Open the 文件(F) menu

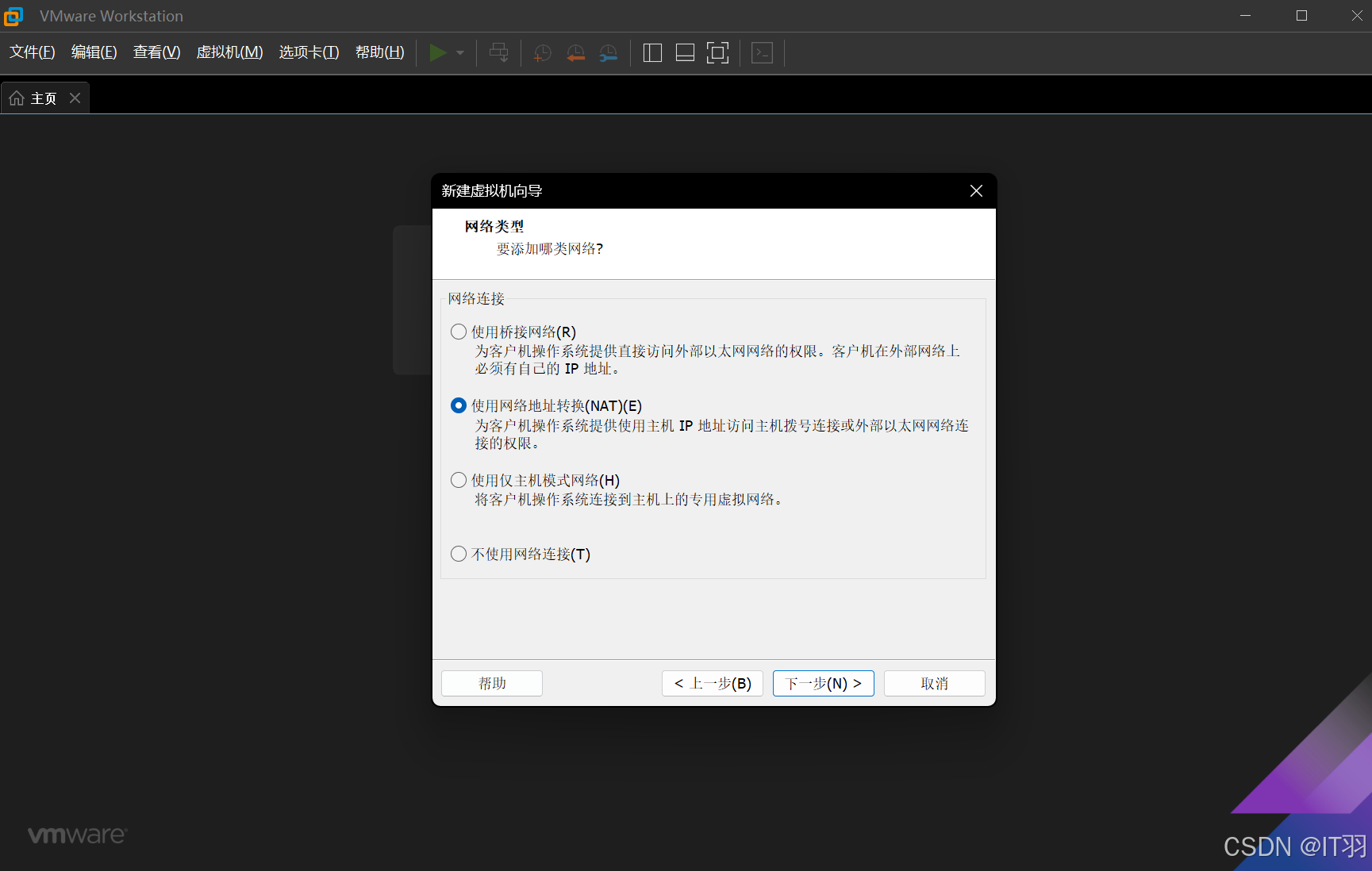point(33,52)
